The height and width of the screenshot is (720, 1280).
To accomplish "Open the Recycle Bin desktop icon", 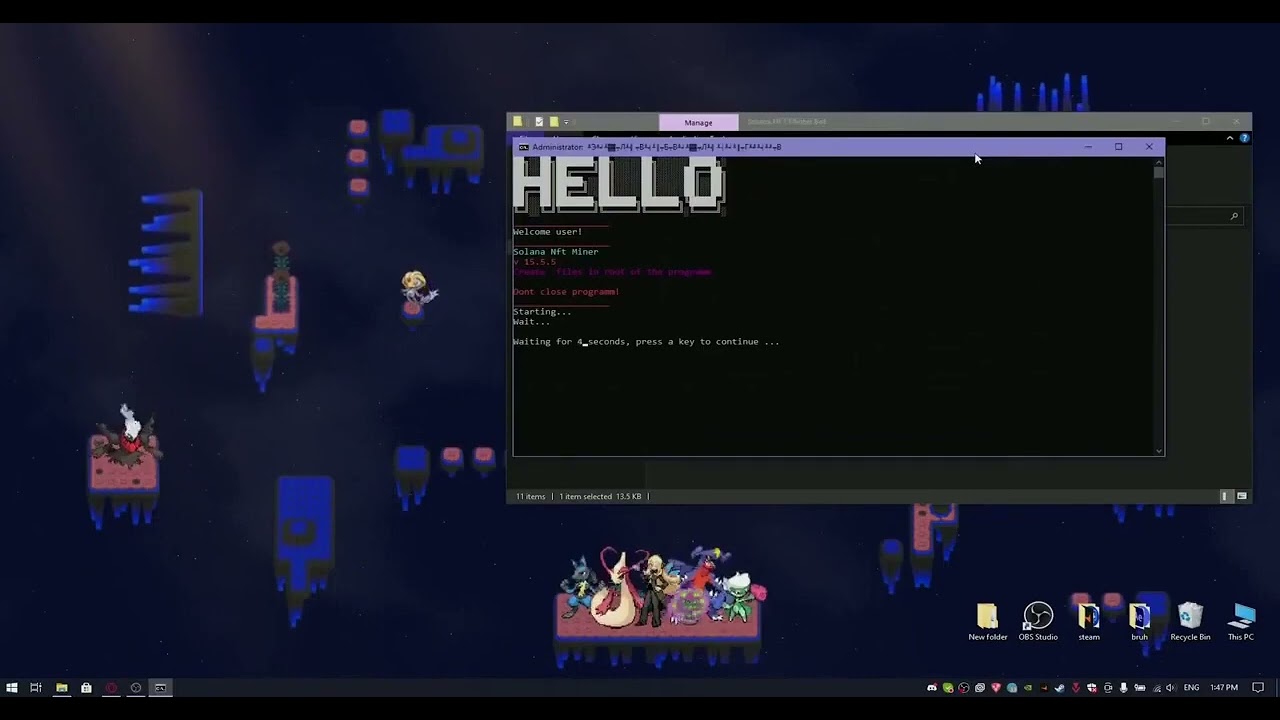I will pos(1190,622).
